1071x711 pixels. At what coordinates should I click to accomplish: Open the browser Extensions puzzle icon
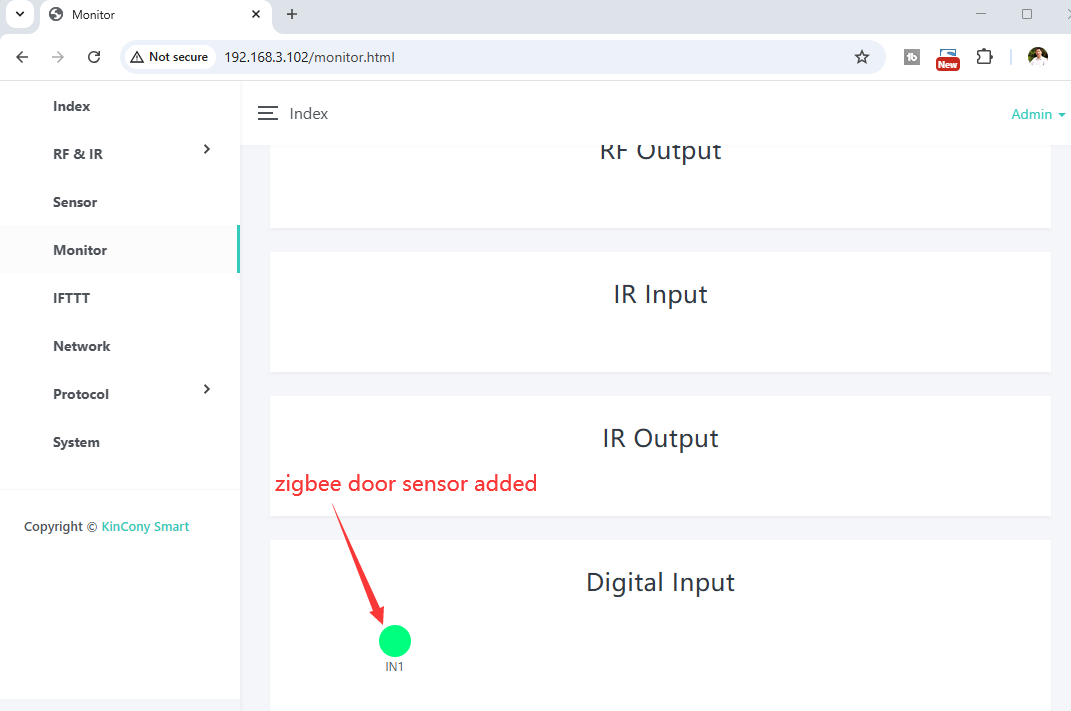tap(984, 57)
